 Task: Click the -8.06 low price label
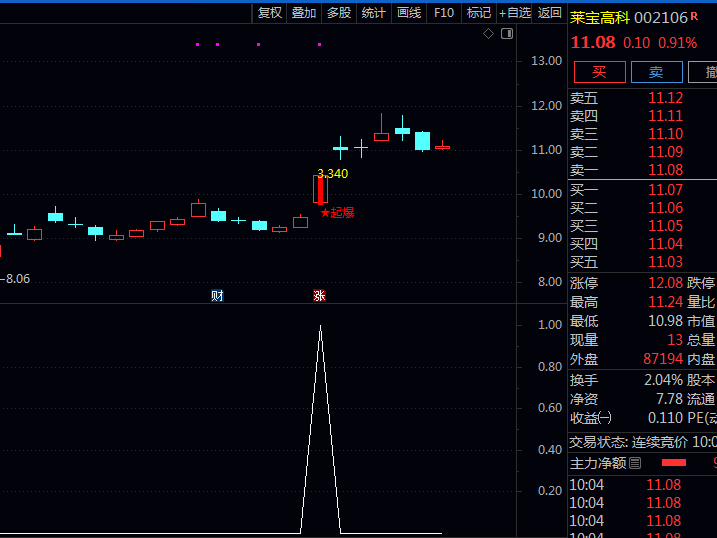(16, 279)
